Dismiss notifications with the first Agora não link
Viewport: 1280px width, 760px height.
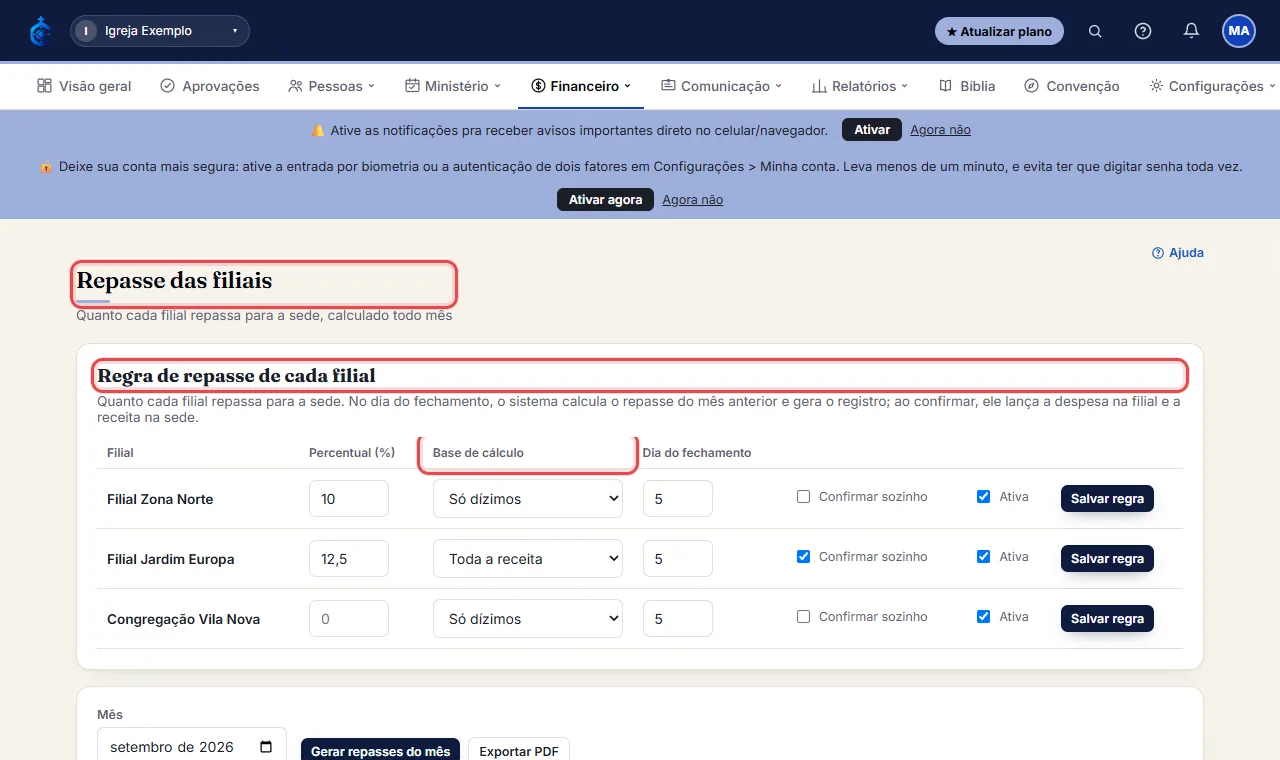[x=940, y=130]
